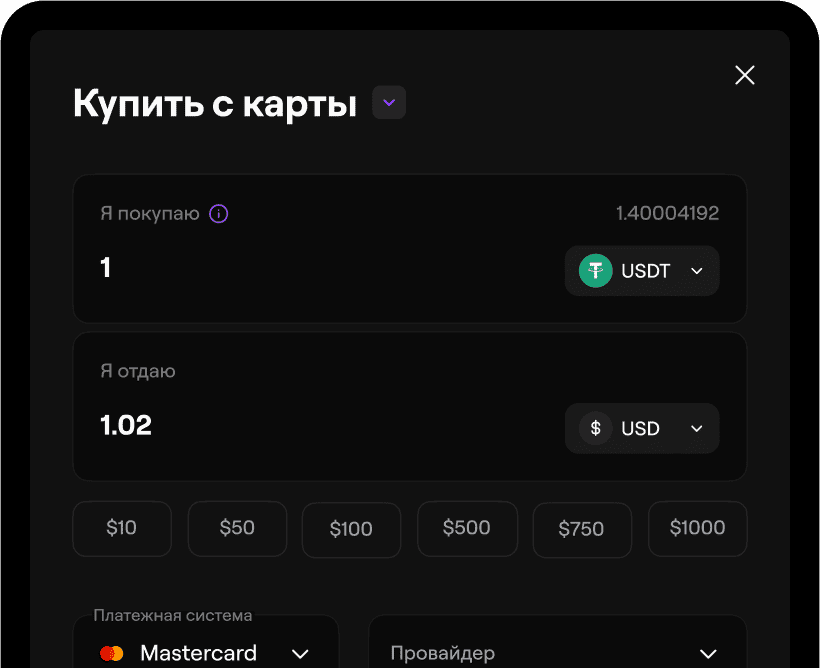The width and height of the screenshot is (820, 668).
Task: Open the purple dropdown next to title
Action: point(389,102)
